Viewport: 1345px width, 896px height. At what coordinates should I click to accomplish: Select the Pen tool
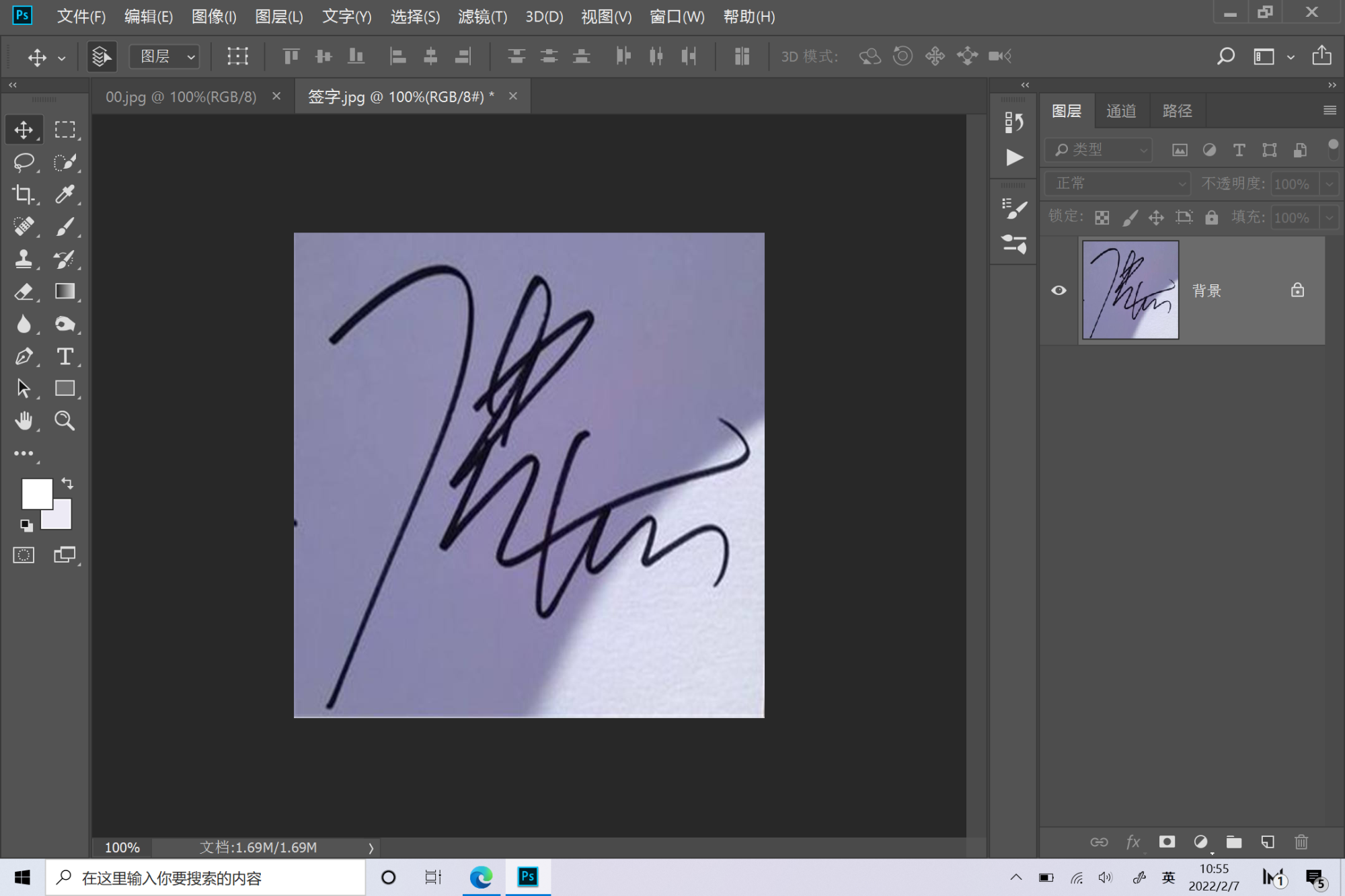point(24,356)
